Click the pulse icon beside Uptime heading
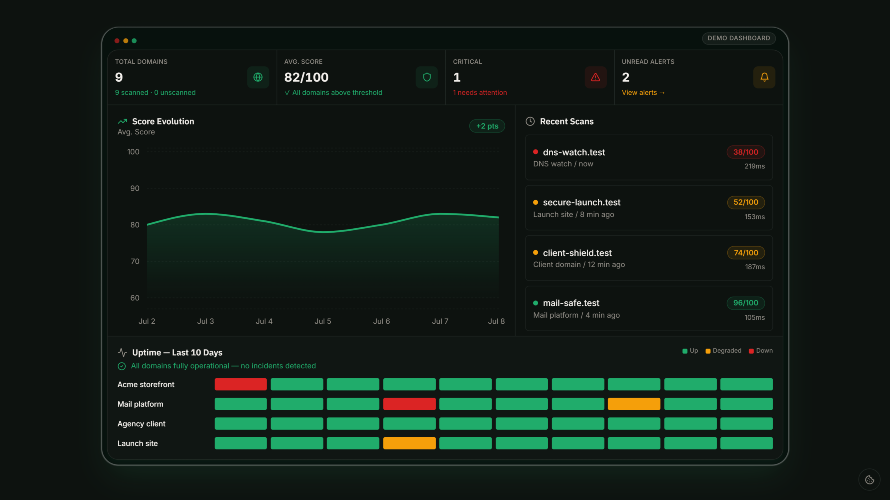This screenshot has width=890, height=500. click(122, 352)
